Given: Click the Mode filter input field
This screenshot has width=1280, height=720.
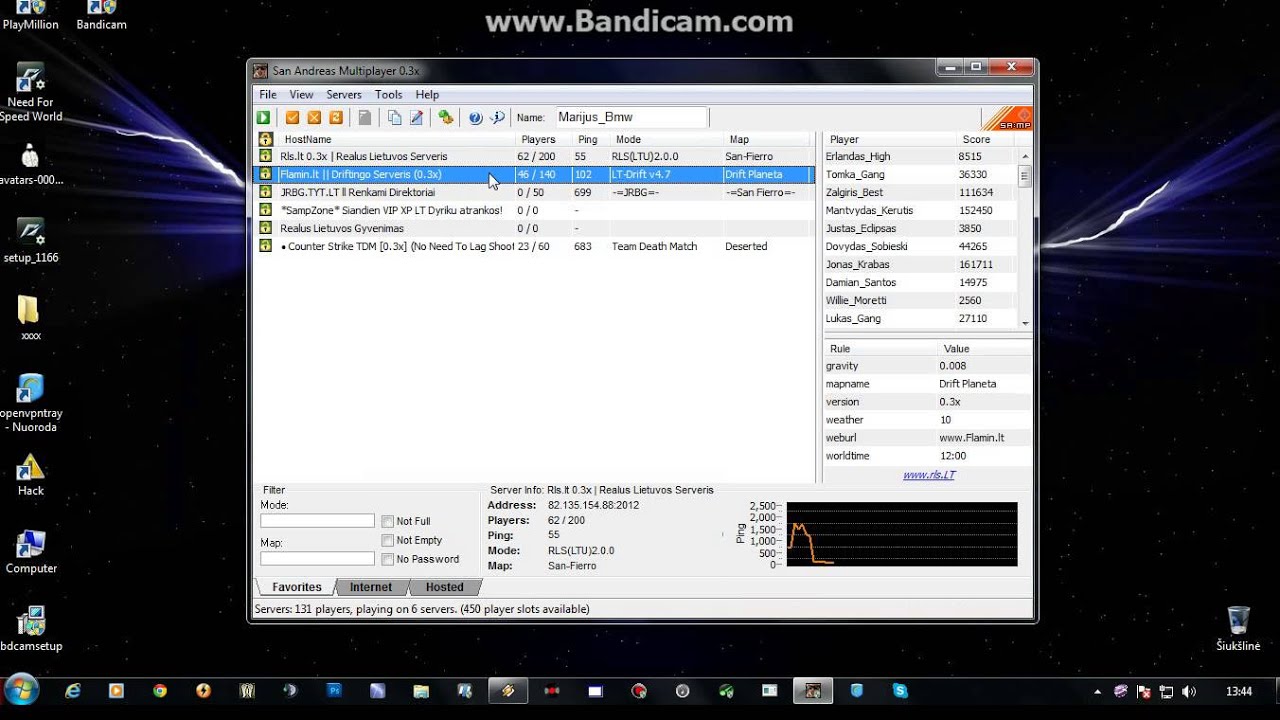Looking at the screenshot, I should 317,521.
